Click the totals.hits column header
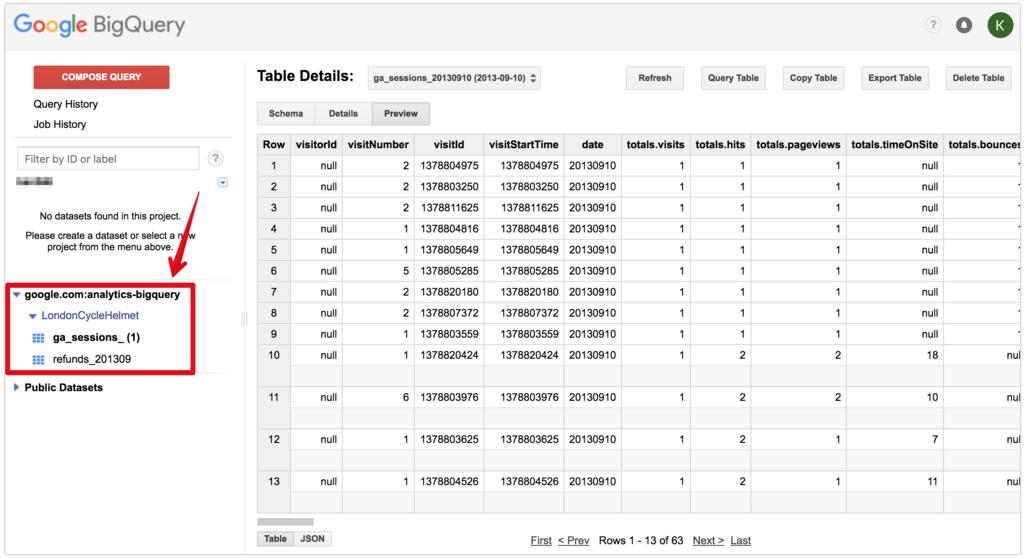The width and height of the screenshot is (1024, 558). click(x=720, y=144)
